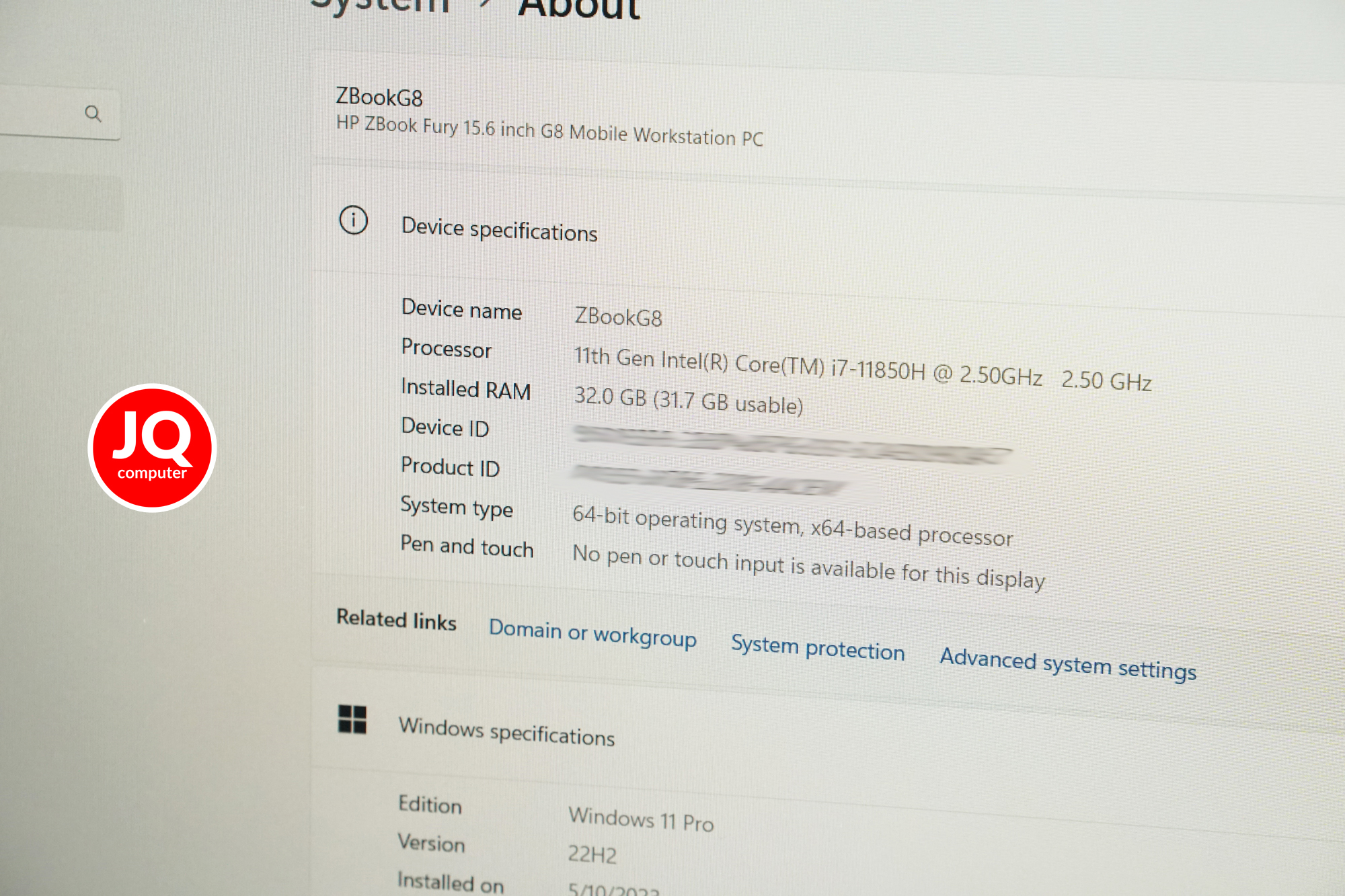Click the Installed RAM label
Screen dimensions: 1345x896
point(466,389)
